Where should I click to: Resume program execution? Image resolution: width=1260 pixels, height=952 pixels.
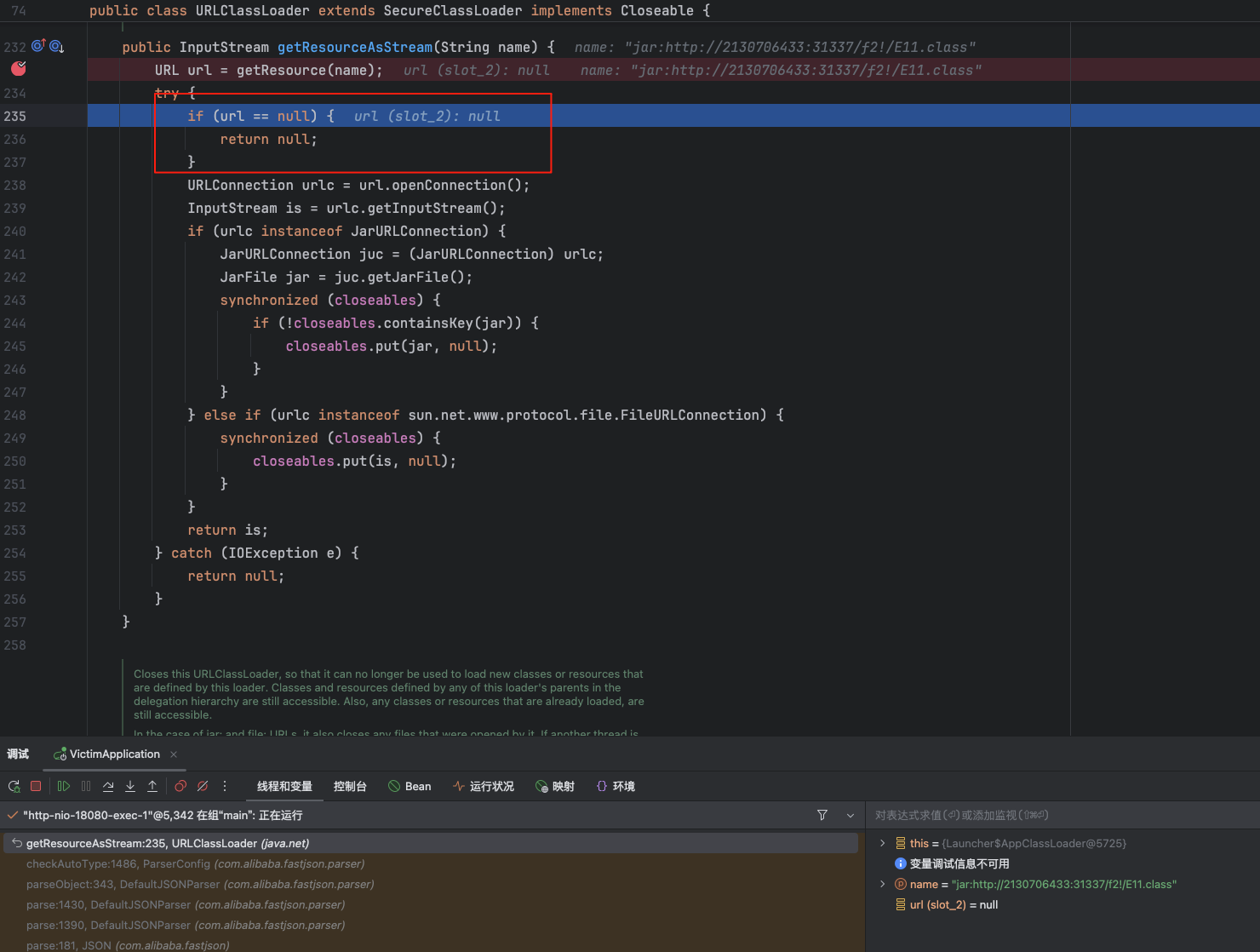pyautogui.click(x=64, y=786)
